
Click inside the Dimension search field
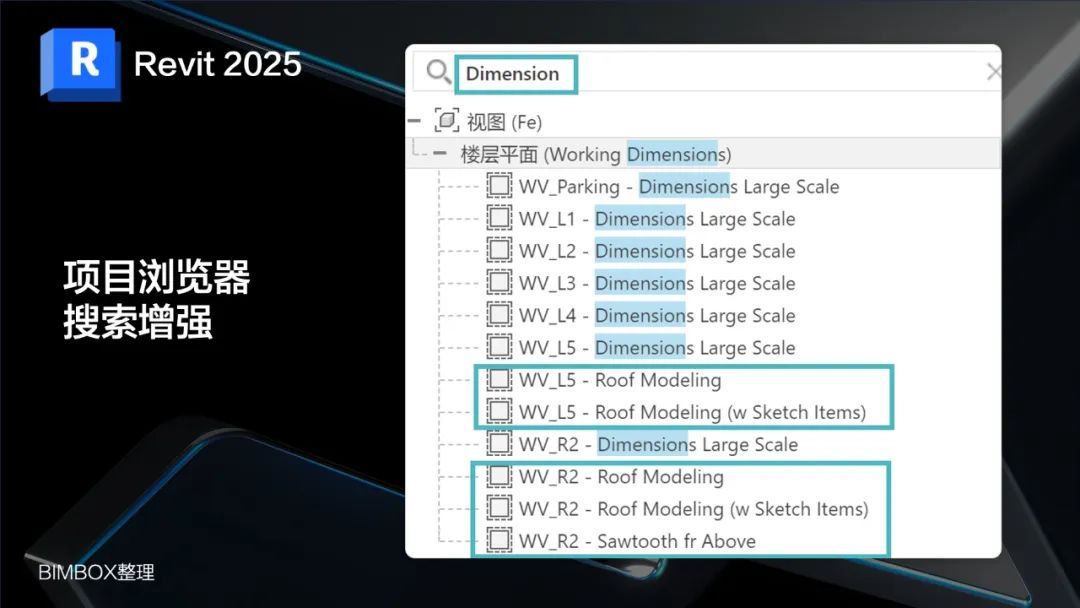[515, 73]
